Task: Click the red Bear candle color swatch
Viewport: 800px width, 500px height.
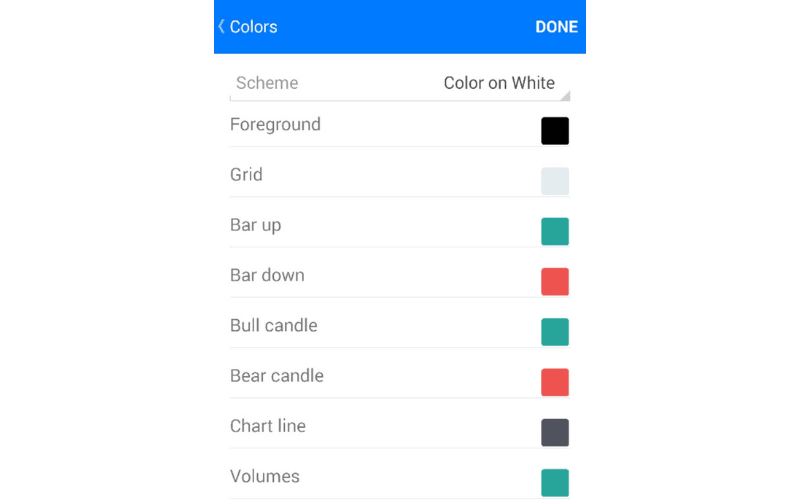Action: click(x=555, y=382)
